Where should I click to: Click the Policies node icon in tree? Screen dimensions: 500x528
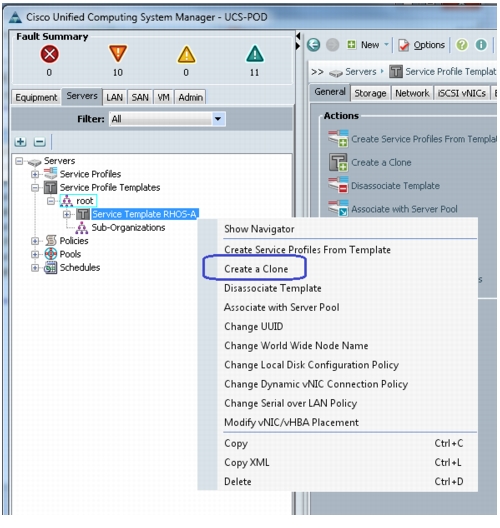tap(51, 240)
